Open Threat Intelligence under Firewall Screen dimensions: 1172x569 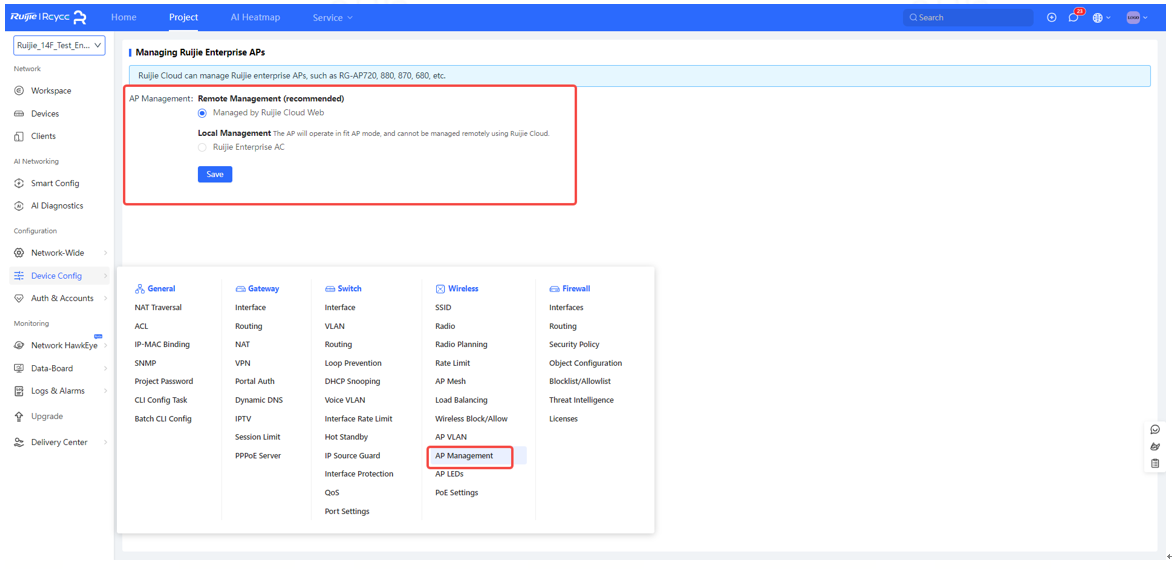coord(582,400)
